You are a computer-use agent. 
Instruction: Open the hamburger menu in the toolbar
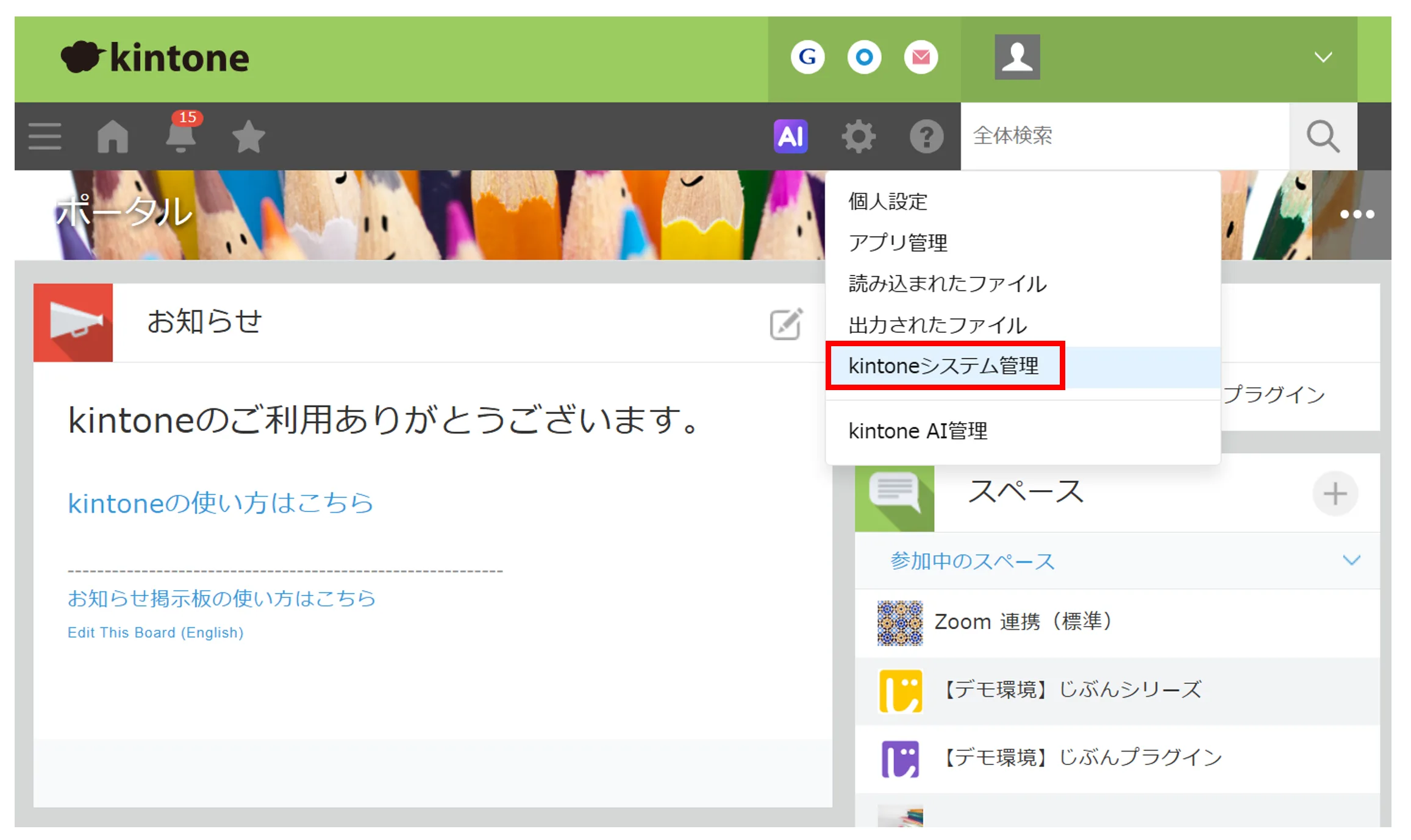pos(45,136)
